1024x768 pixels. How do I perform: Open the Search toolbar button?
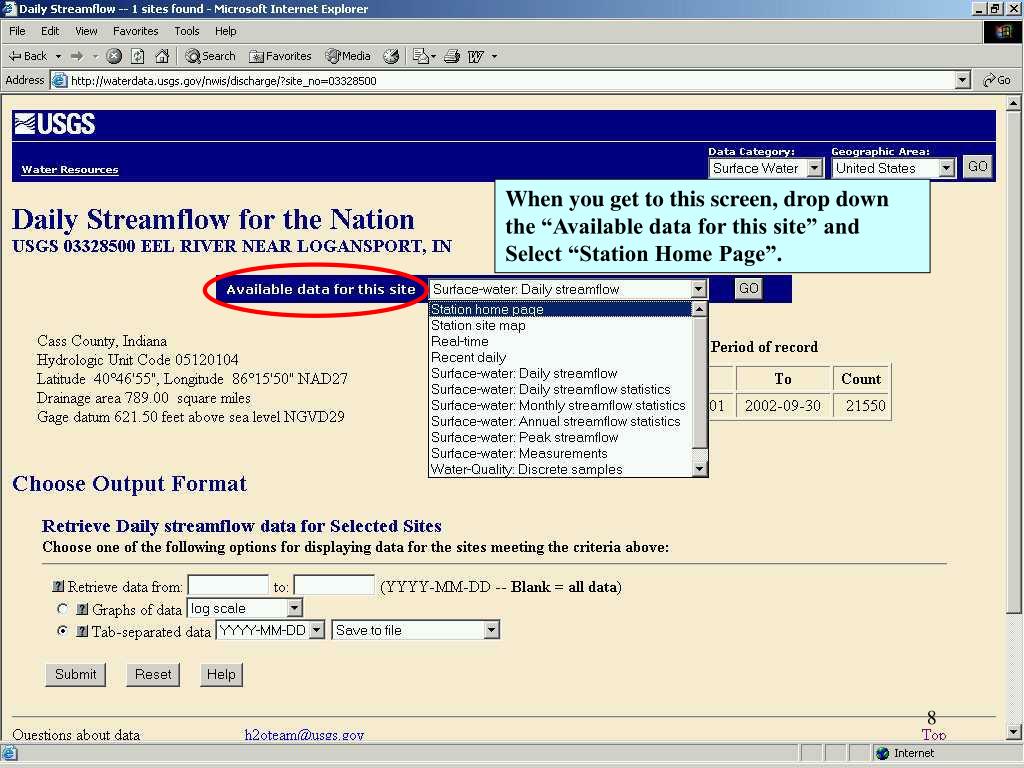210,56
